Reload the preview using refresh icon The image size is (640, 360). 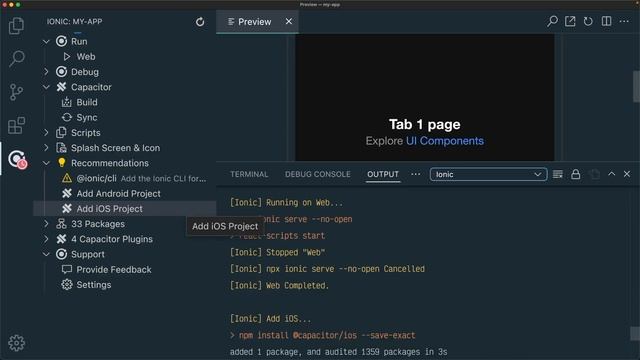click(588, 21)
